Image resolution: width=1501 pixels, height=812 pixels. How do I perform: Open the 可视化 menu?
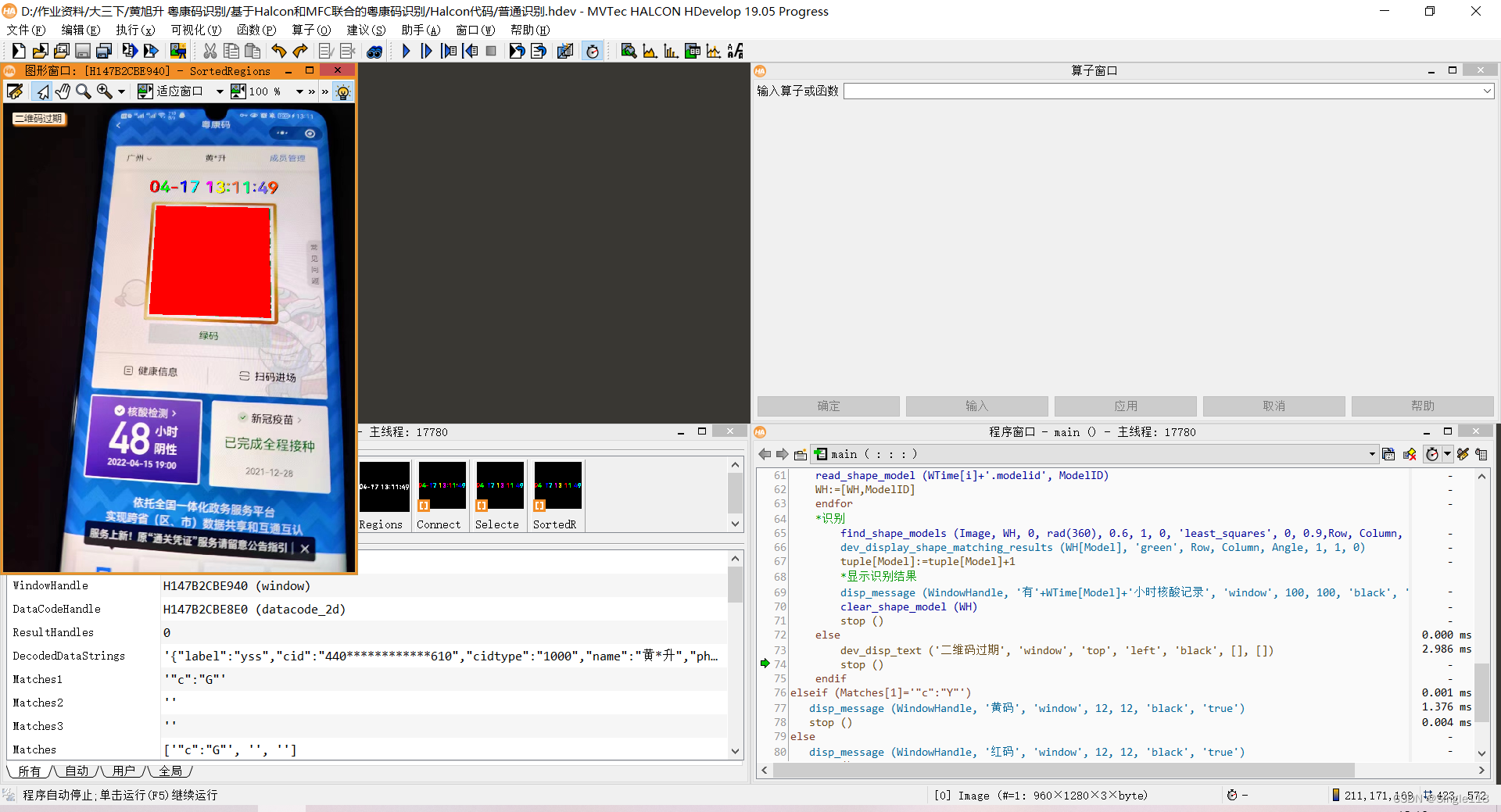[x=195, y=30]
